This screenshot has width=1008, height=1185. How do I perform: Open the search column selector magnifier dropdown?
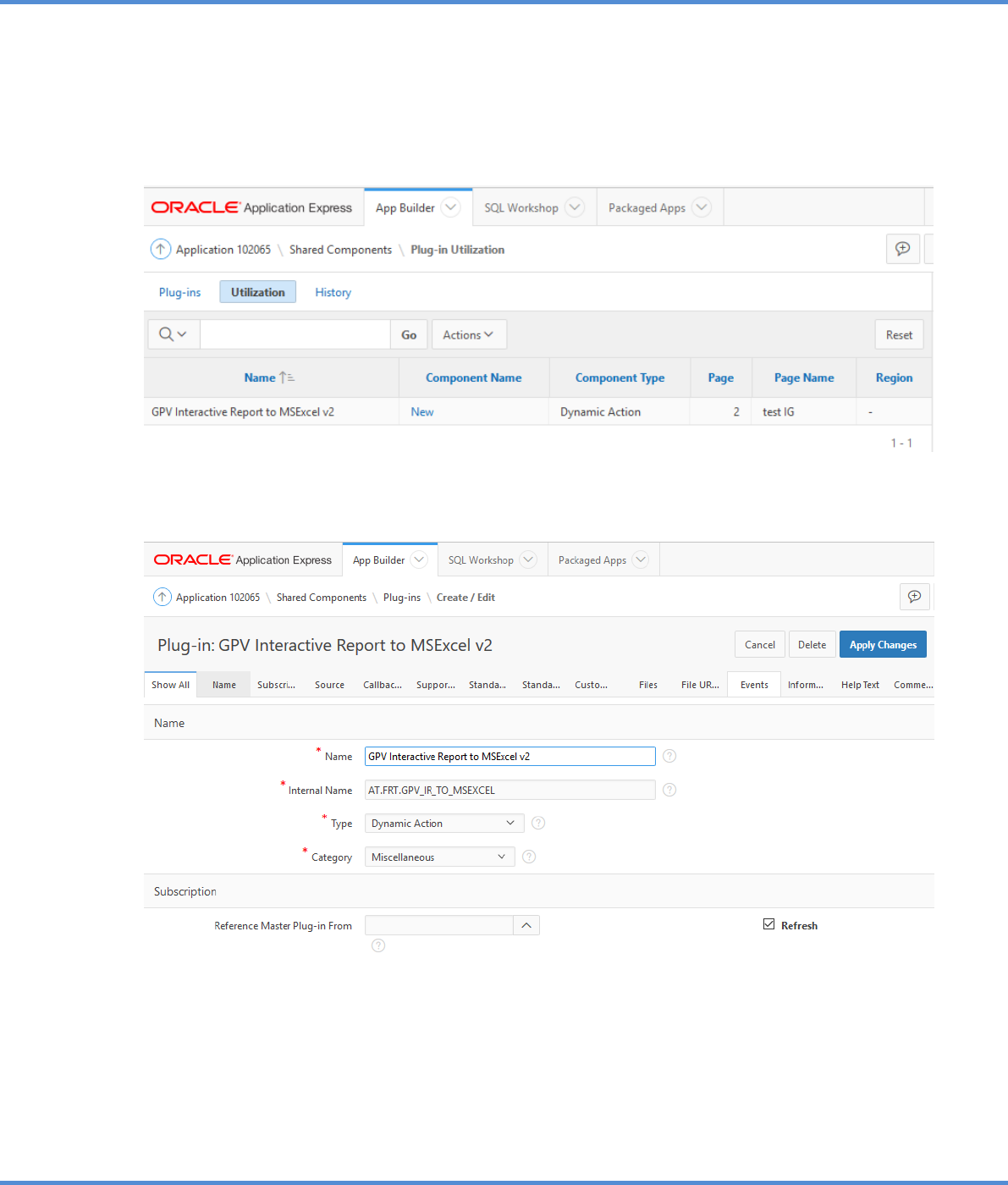pos(174,334)
